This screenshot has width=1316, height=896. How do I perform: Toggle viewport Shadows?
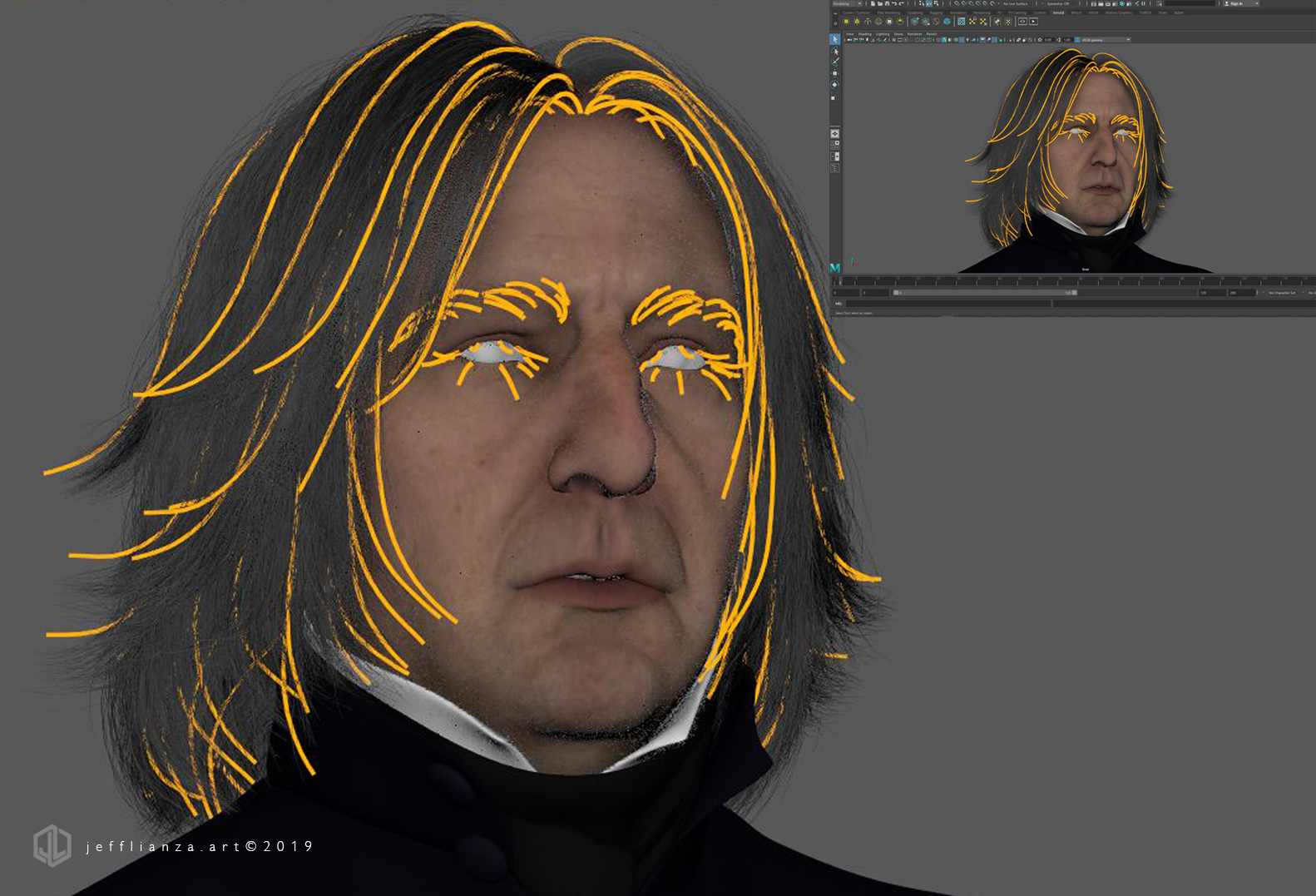(x=973, y=40)
